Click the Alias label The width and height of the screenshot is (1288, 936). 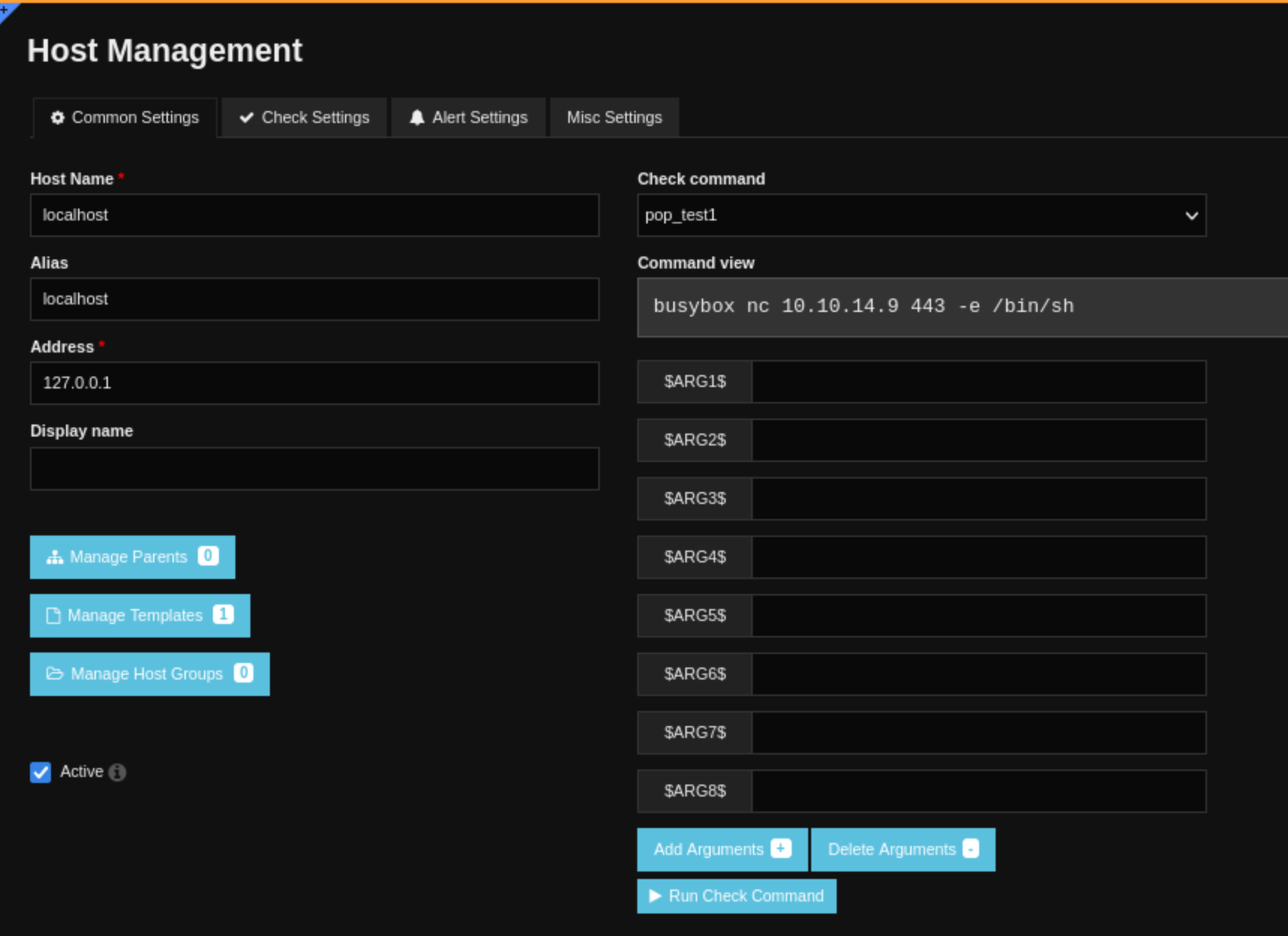(49, 262)
